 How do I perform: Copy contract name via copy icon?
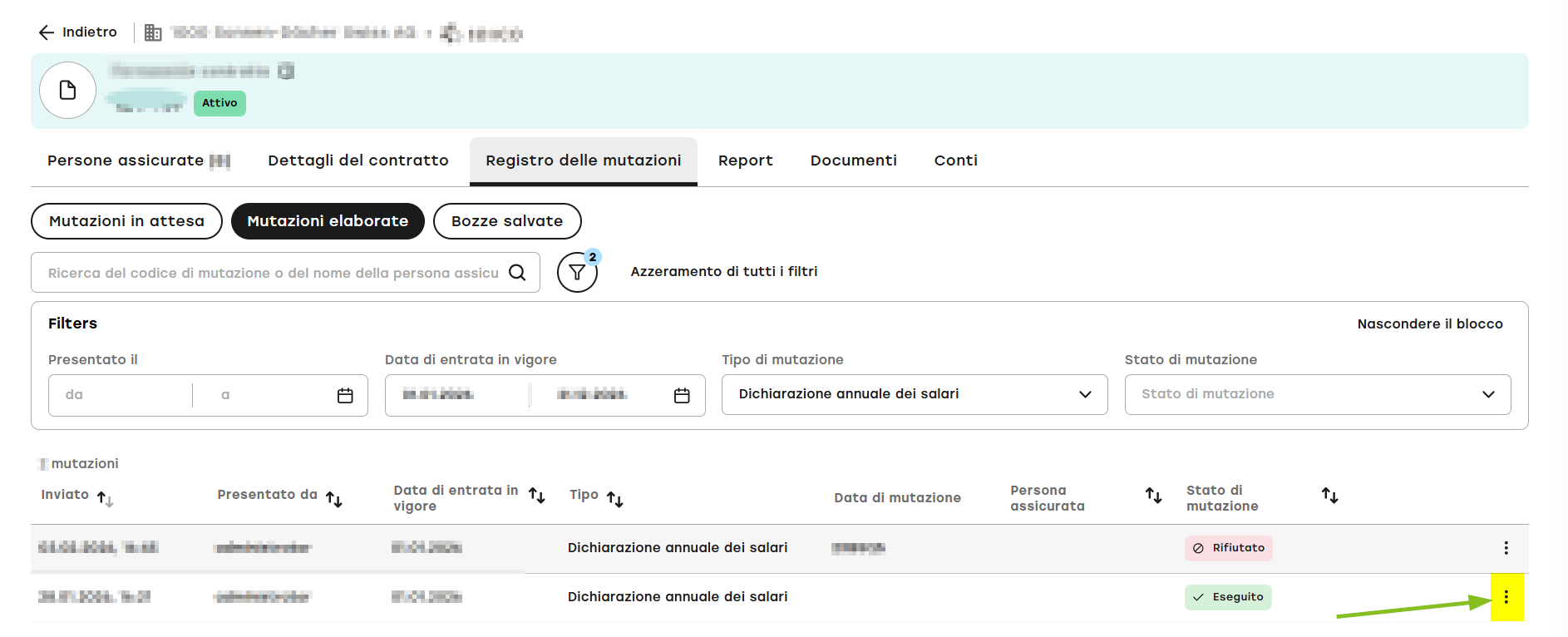(x=286, y=71)
